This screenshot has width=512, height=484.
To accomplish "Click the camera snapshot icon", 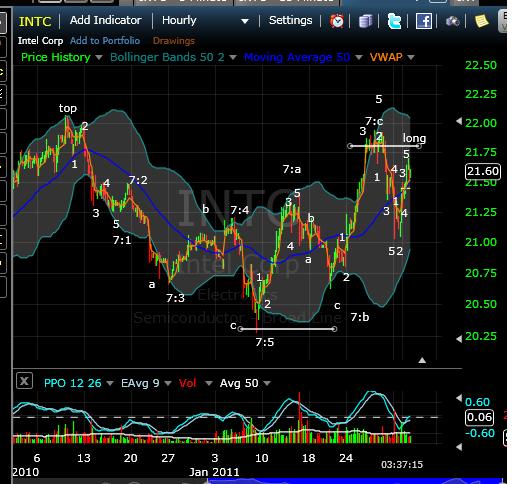I will [453, 22].
